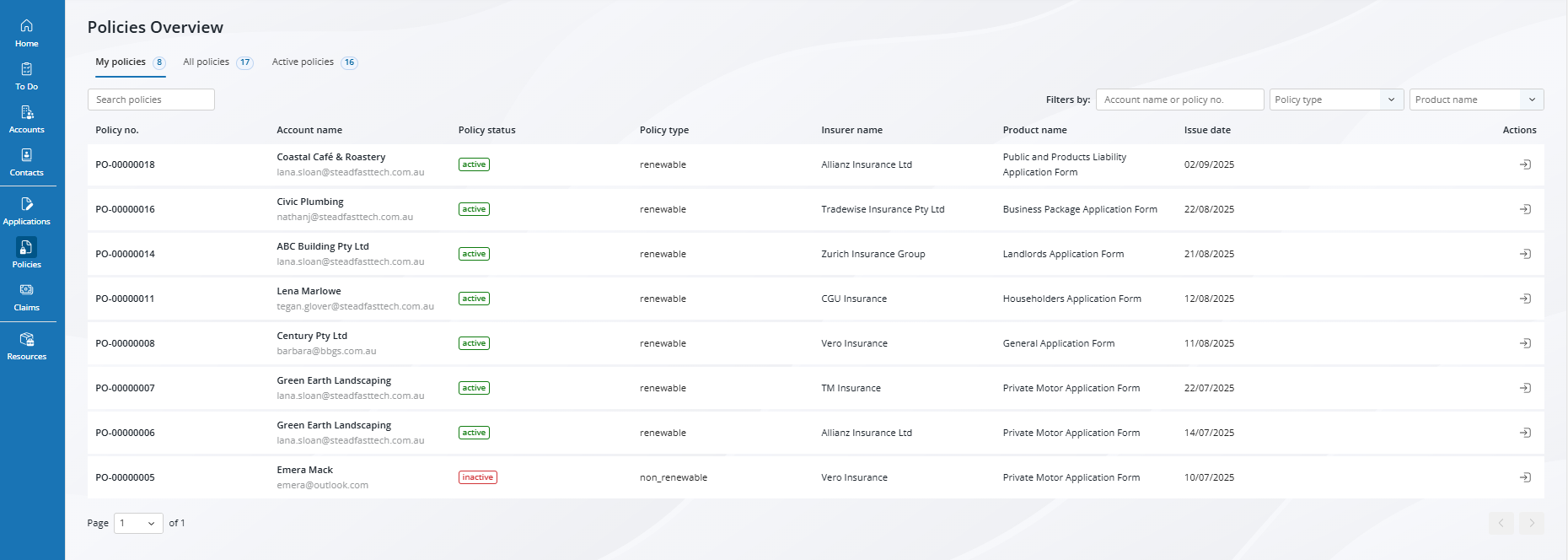Screen dimensions: 1568x560
Task: Select the My policies tab
Action: point(130,62)
